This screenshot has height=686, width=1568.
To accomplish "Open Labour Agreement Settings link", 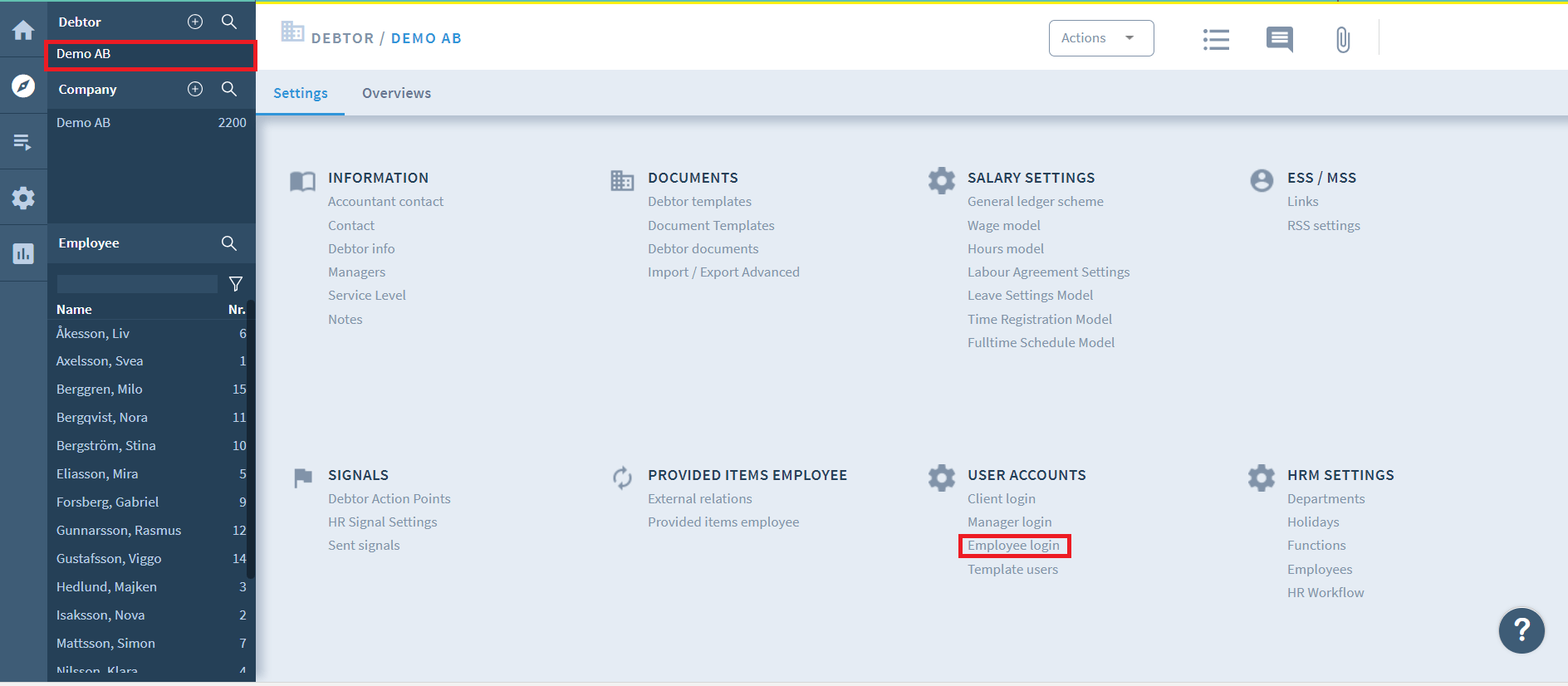I will point(1048,272).
